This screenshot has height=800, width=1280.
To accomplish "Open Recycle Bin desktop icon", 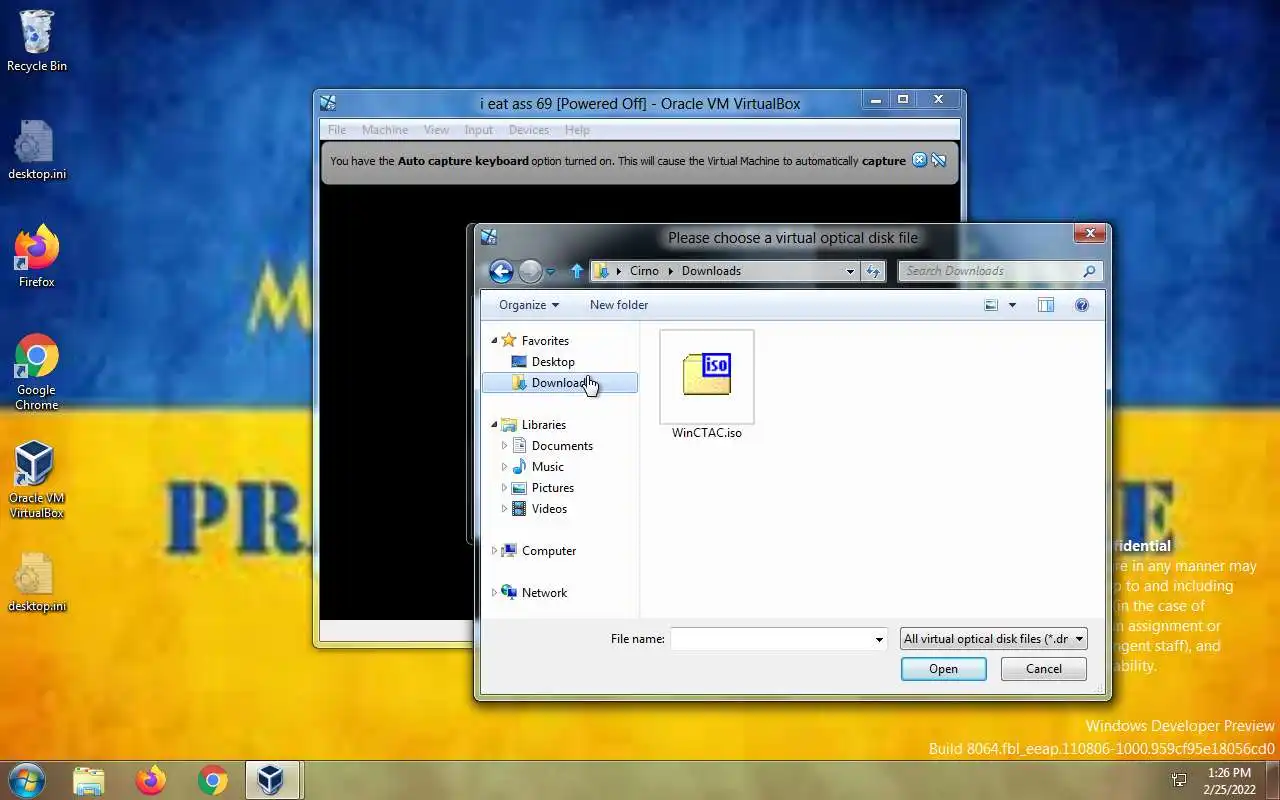I will pos(37,41).
